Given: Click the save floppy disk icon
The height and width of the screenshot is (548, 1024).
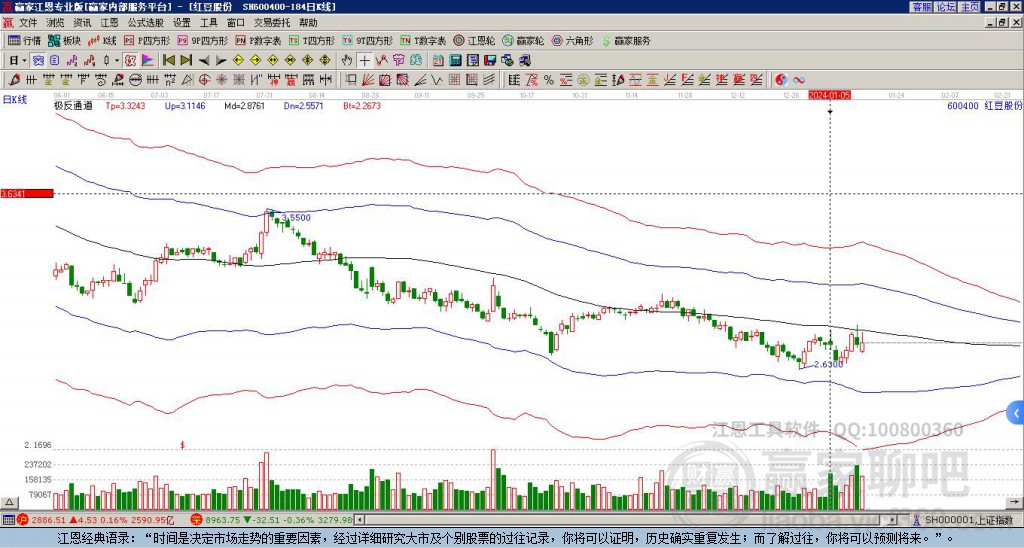Looking at the screenshot, I should pos(490,61).
